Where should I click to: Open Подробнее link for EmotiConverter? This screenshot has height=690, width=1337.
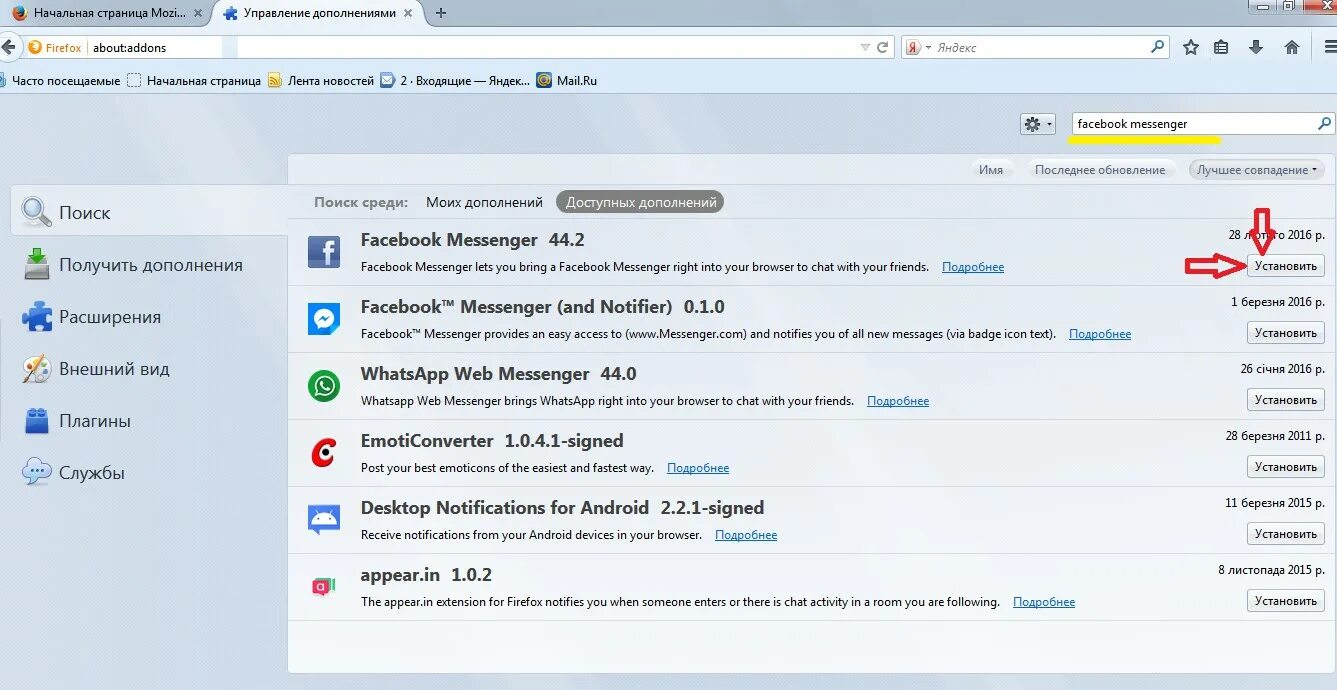(x=698, y=468)
